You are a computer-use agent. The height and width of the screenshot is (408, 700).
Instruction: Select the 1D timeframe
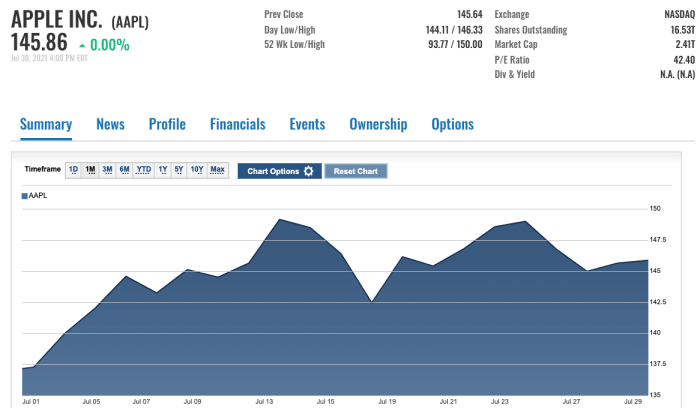74,170
